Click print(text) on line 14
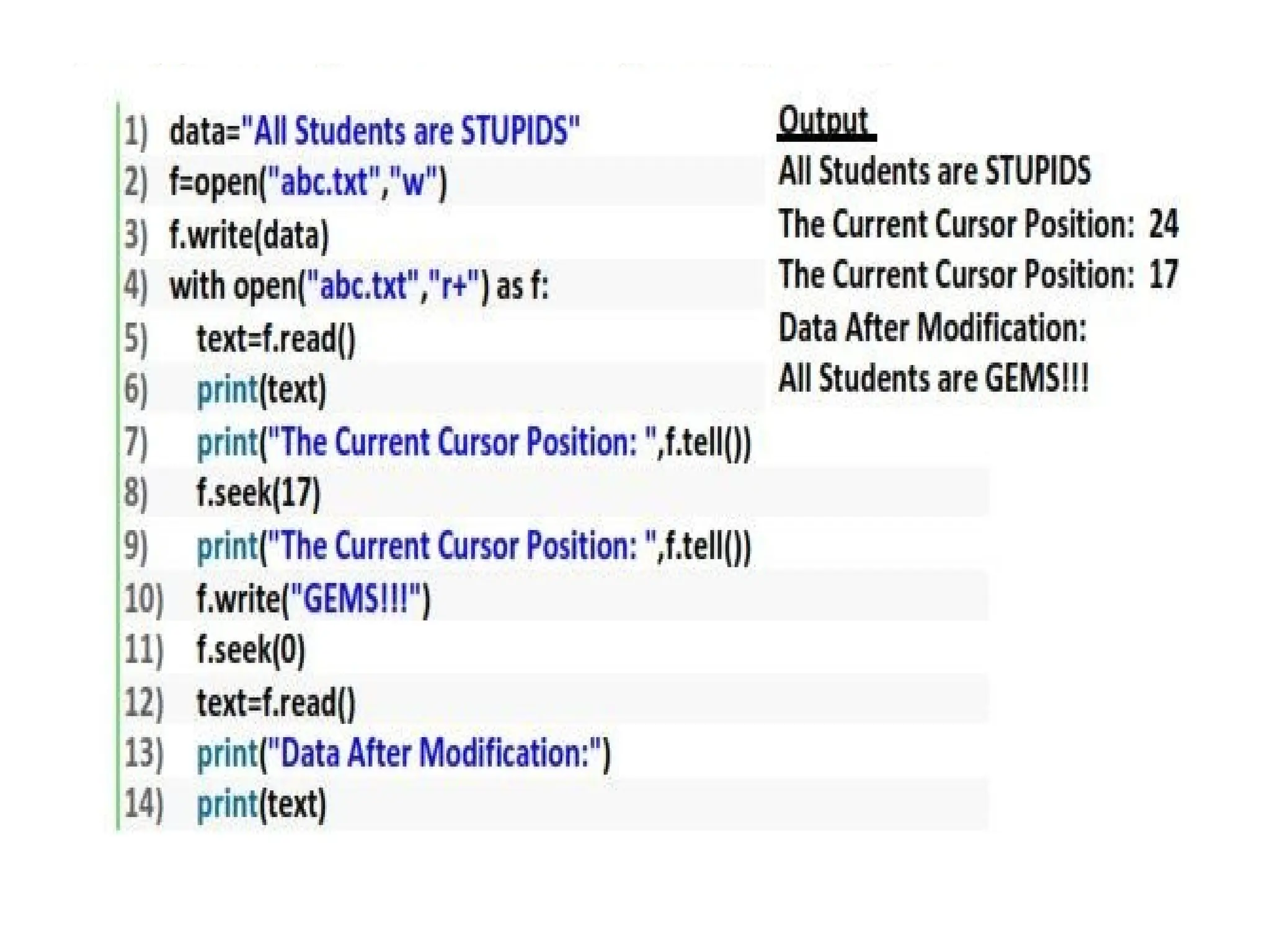Screen dimensions: 1270x952 pyautogui.click(x=261, y=804)
